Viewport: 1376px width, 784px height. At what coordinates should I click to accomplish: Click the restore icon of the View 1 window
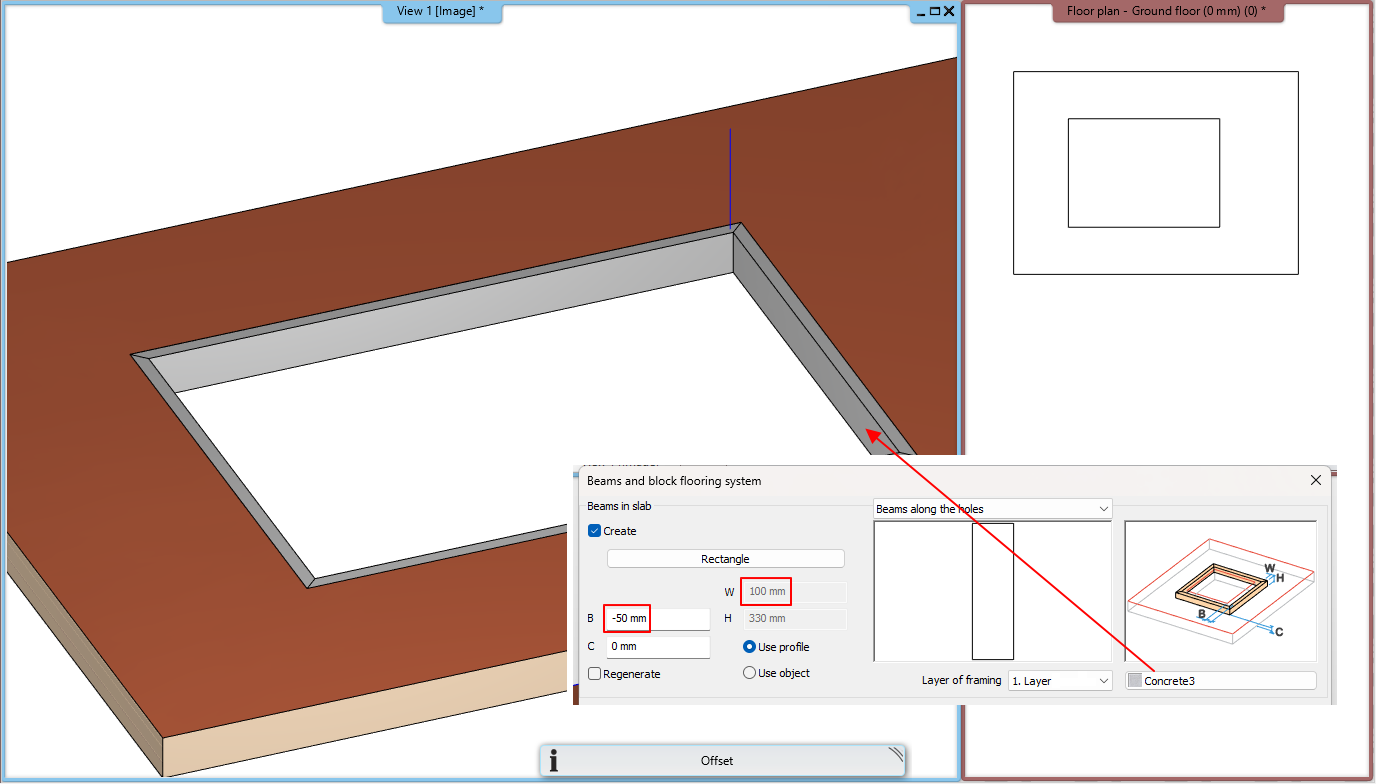point(934,11)
